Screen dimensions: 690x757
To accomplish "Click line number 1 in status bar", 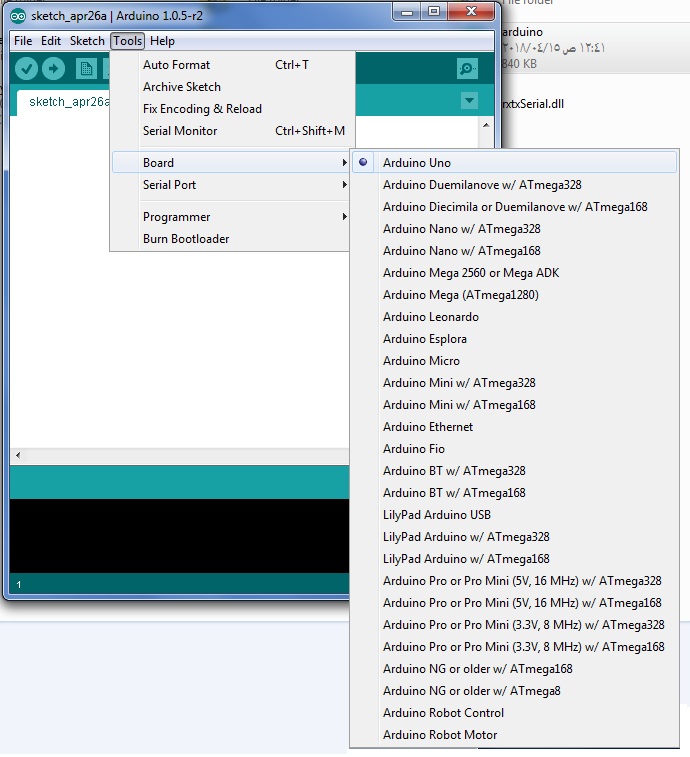I will 19,585.
